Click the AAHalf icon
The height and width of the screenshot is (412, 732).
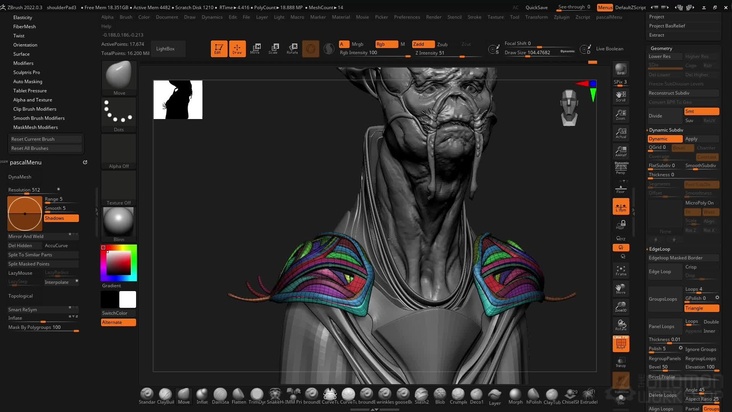pos(620,151)
